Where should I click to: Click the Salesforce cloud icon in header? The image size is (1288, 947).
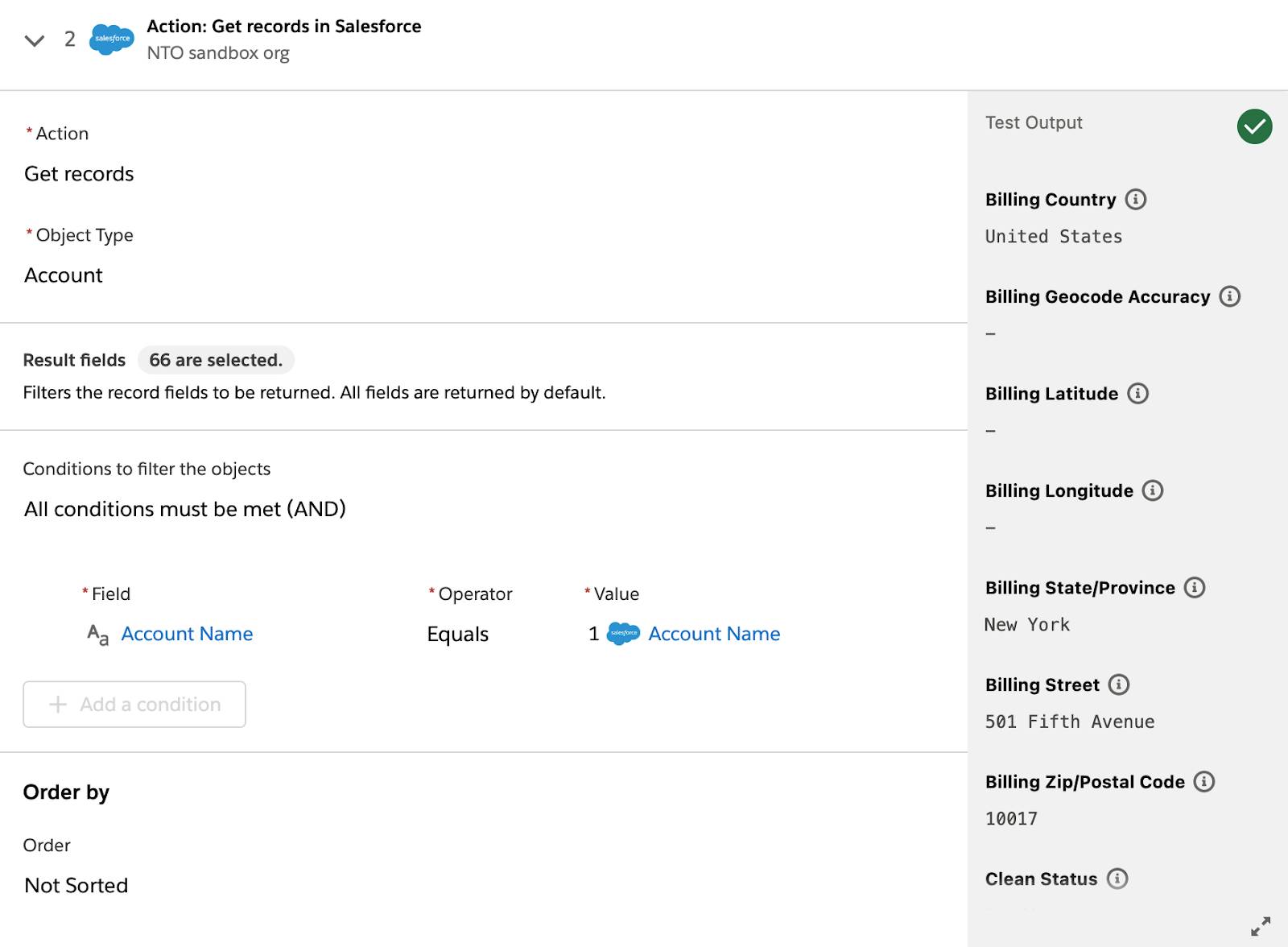[x=112, y=39]
